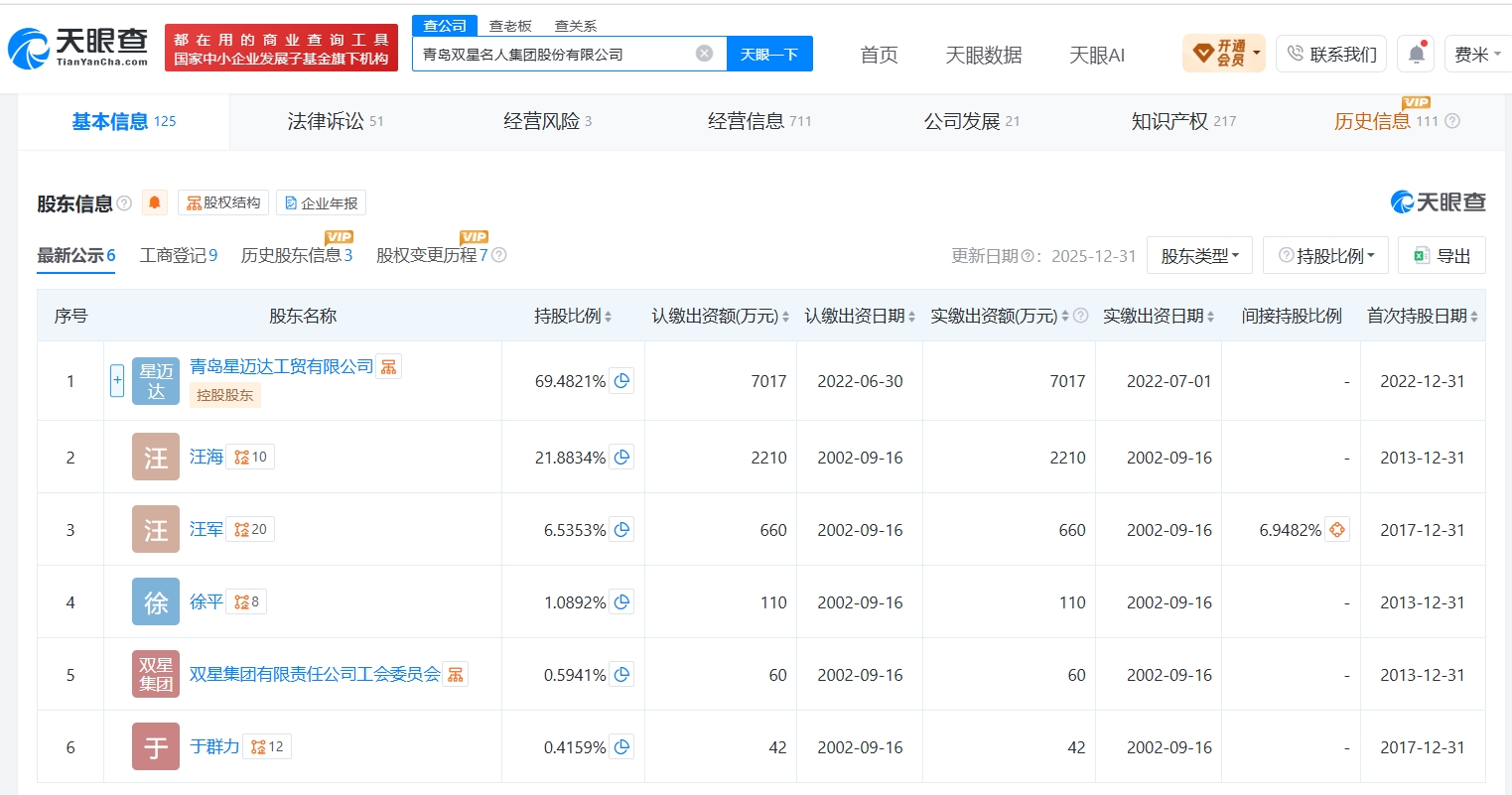
Task: Open 联系我们 contact button
Action: [1332, 54]
